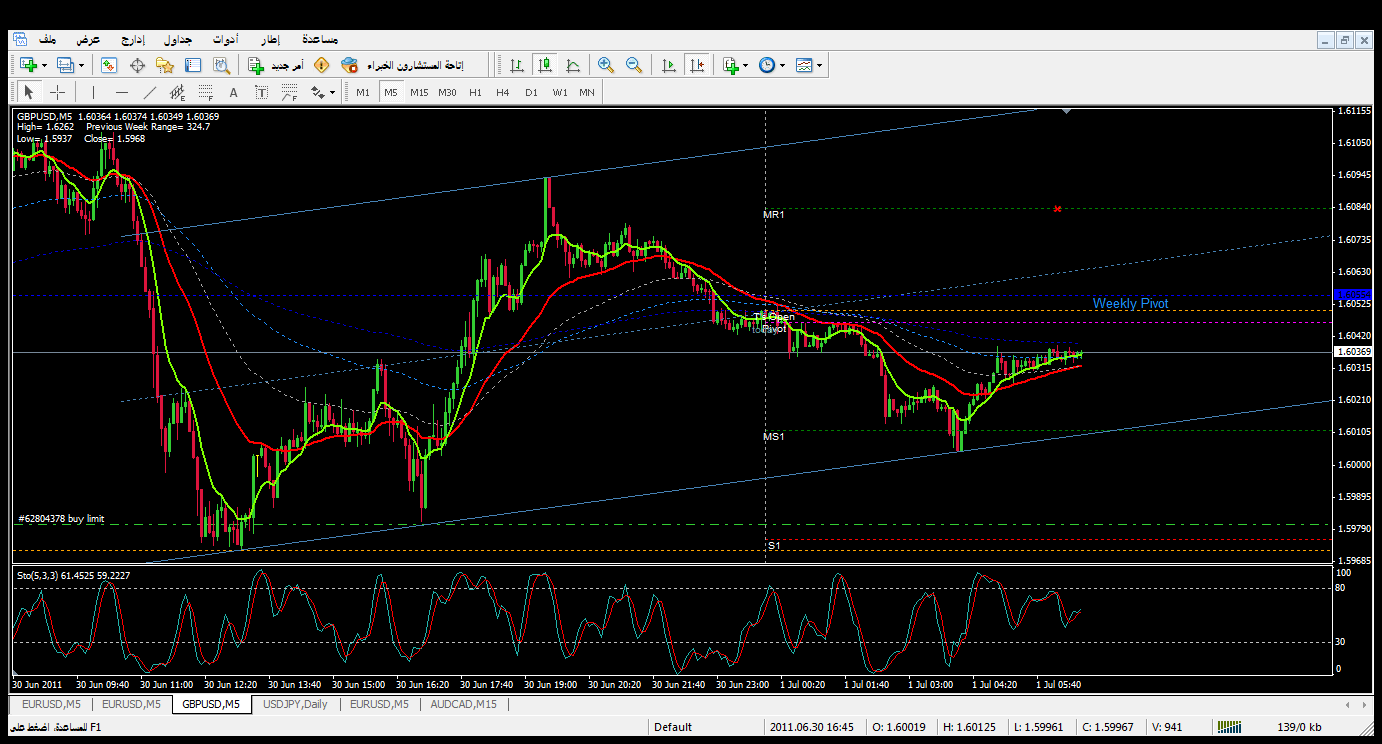This screenshot has width=1382, height=744.
Task: Select the Horizontal Line tool
Action: point(121,92)
